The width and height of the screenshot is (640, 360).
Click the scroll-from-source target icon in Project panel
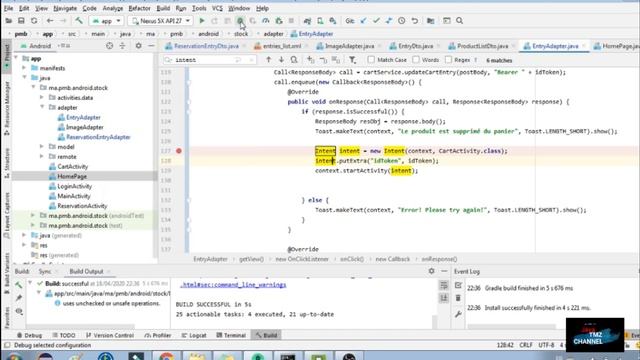[109, 46]
